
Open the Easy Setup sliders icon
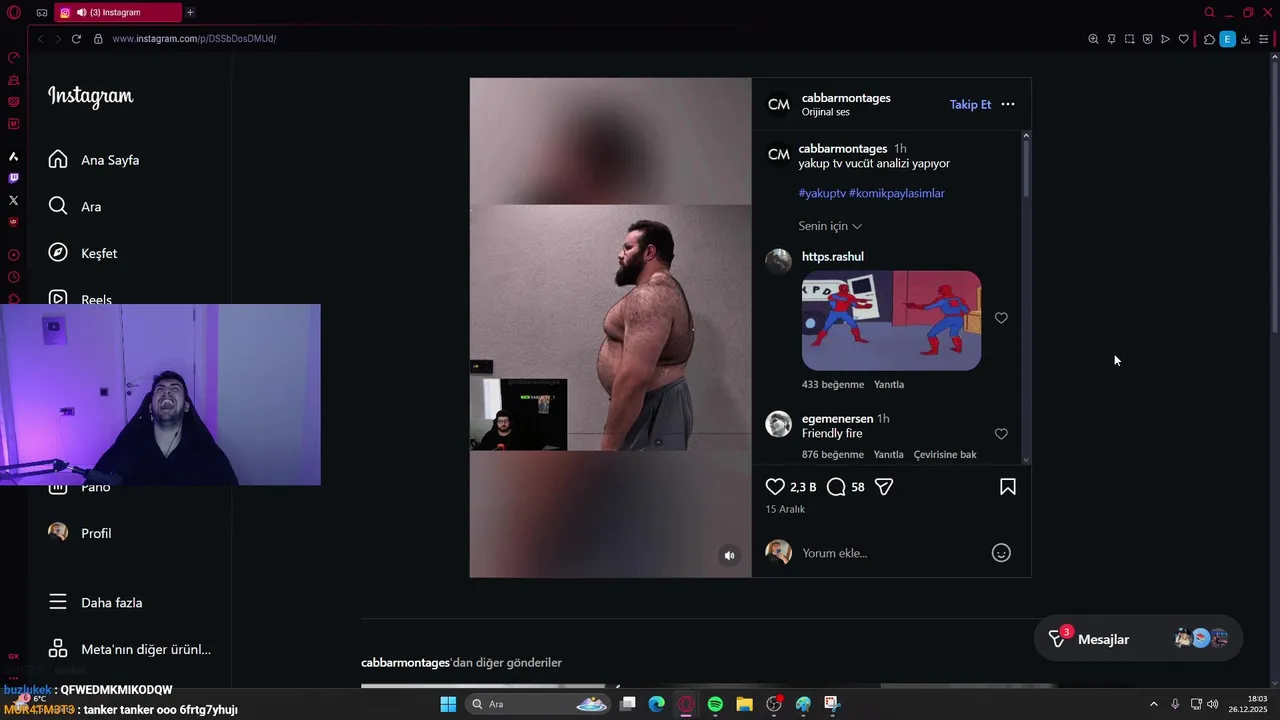1264,39
